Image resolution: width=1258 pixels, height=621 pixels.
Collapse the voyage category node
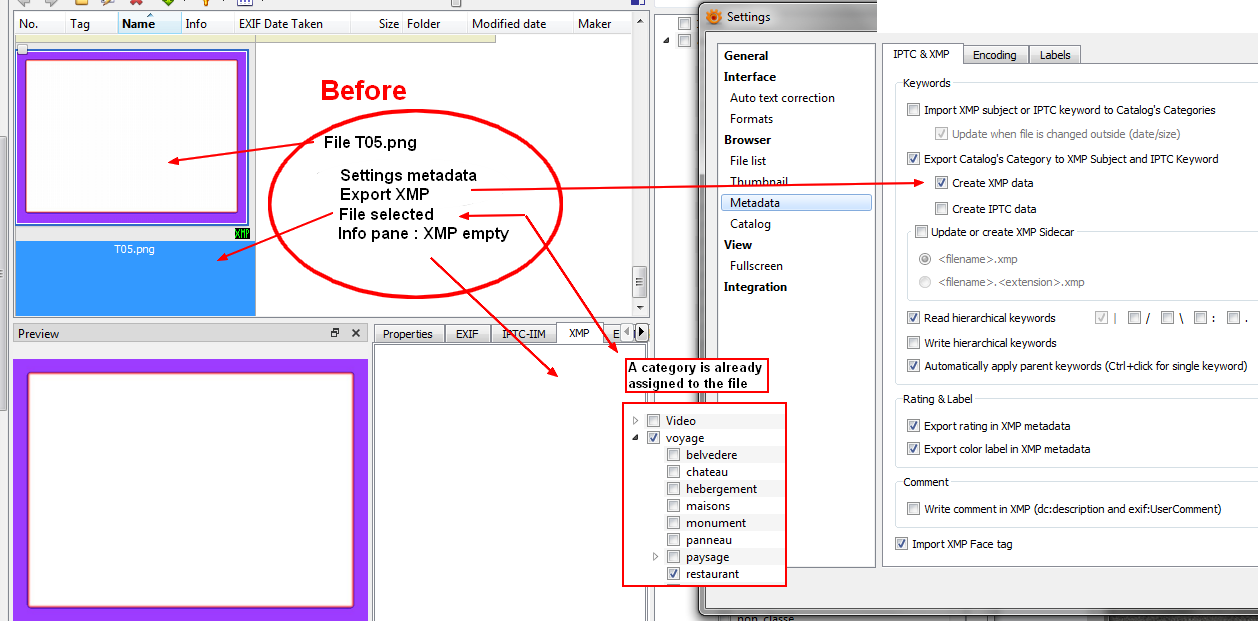(x=636, y=438)
